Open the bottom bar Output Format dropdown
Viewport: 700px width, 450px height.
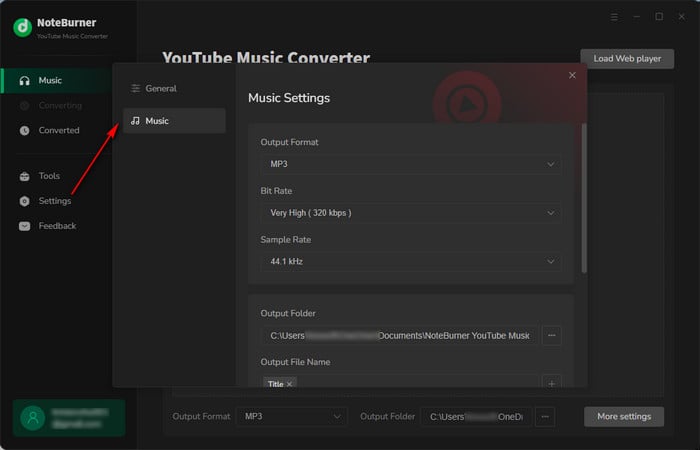[290, 416]
